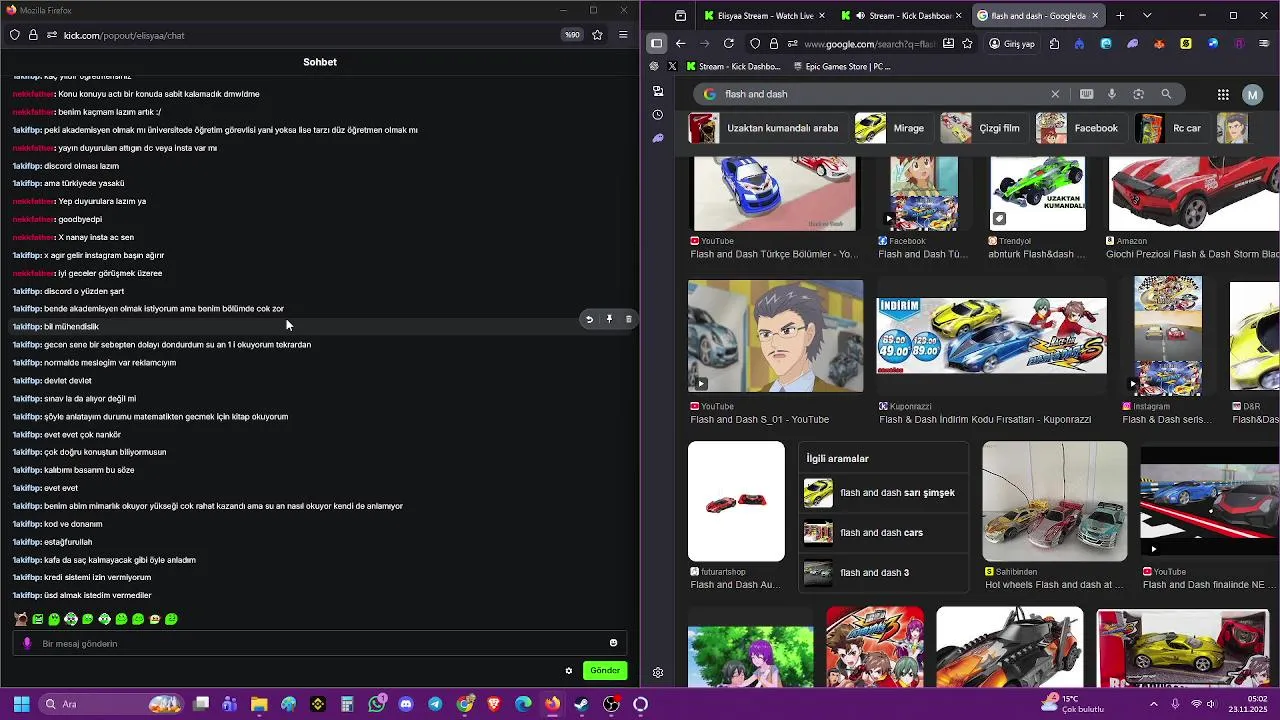1280x720 pixels.
Task: Open chat settings gear next to Gönder
Action: tap(569, 671)
